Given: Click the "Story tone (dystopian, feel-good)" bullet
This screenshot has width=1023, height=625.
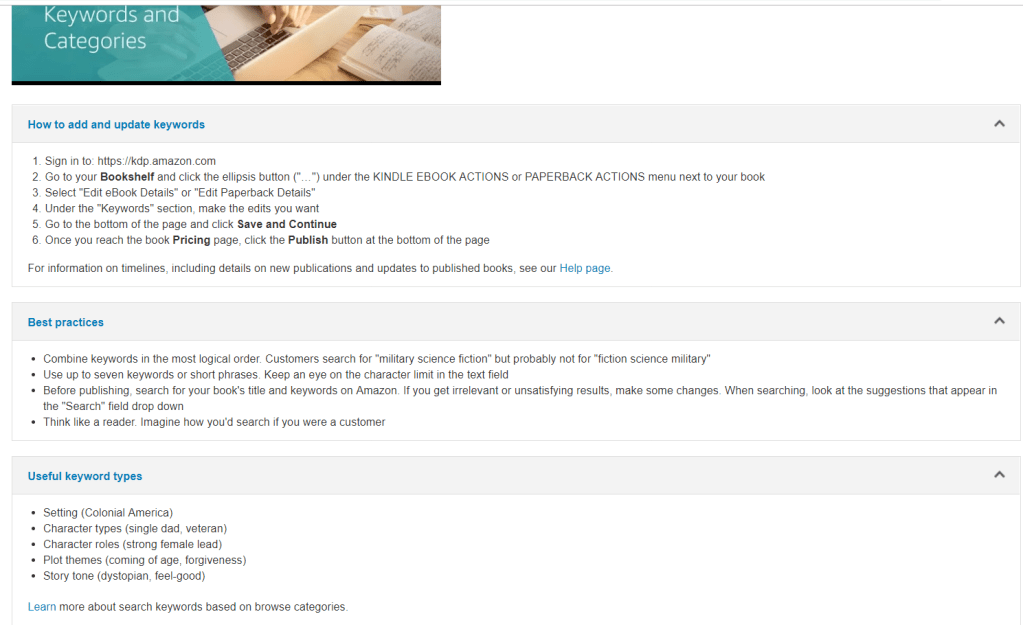Looking at the screenshot, I should tap(124, 576).
